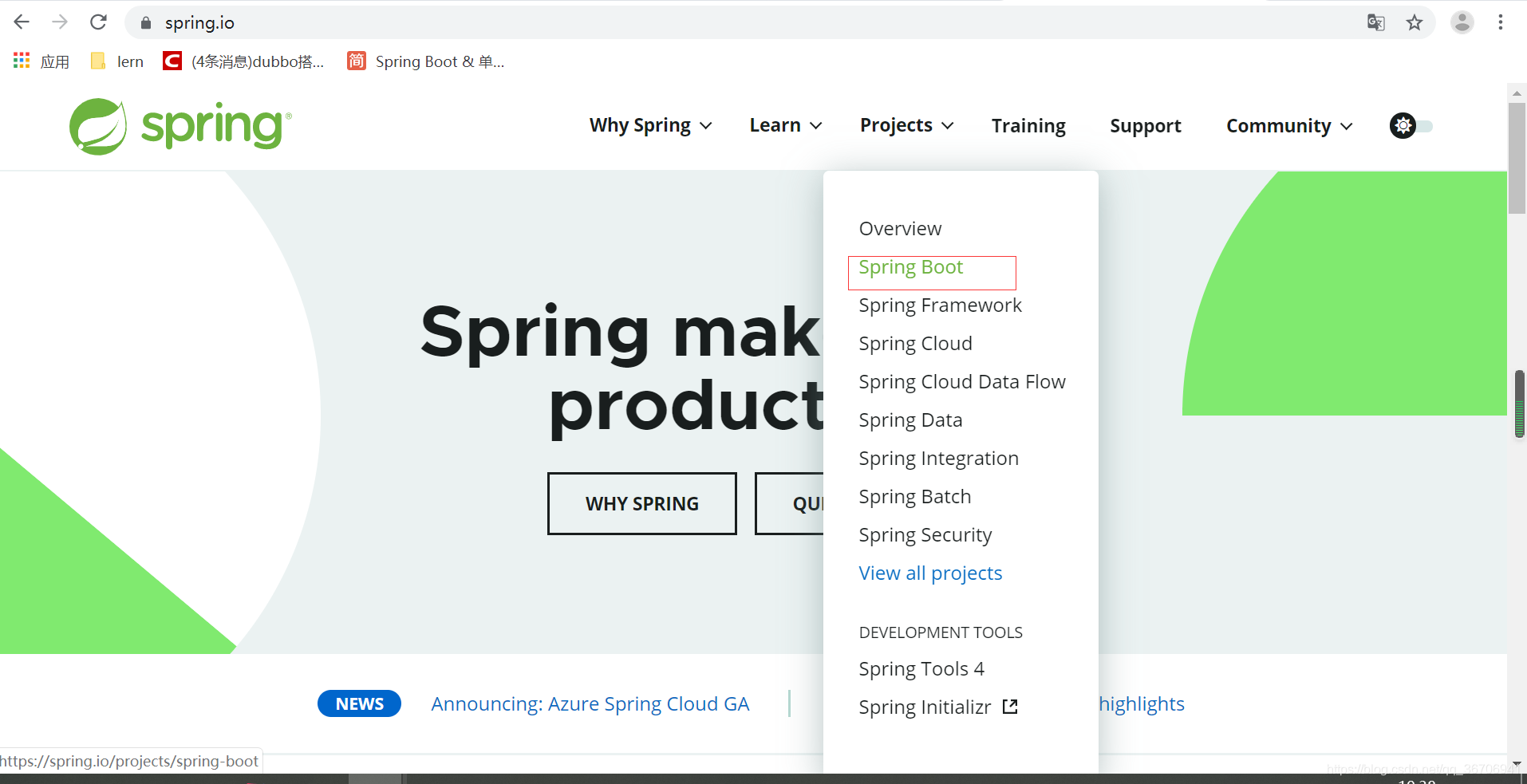Open the Training page
This screenshot has height=784, width=1527.
[x=1028, y=126]
